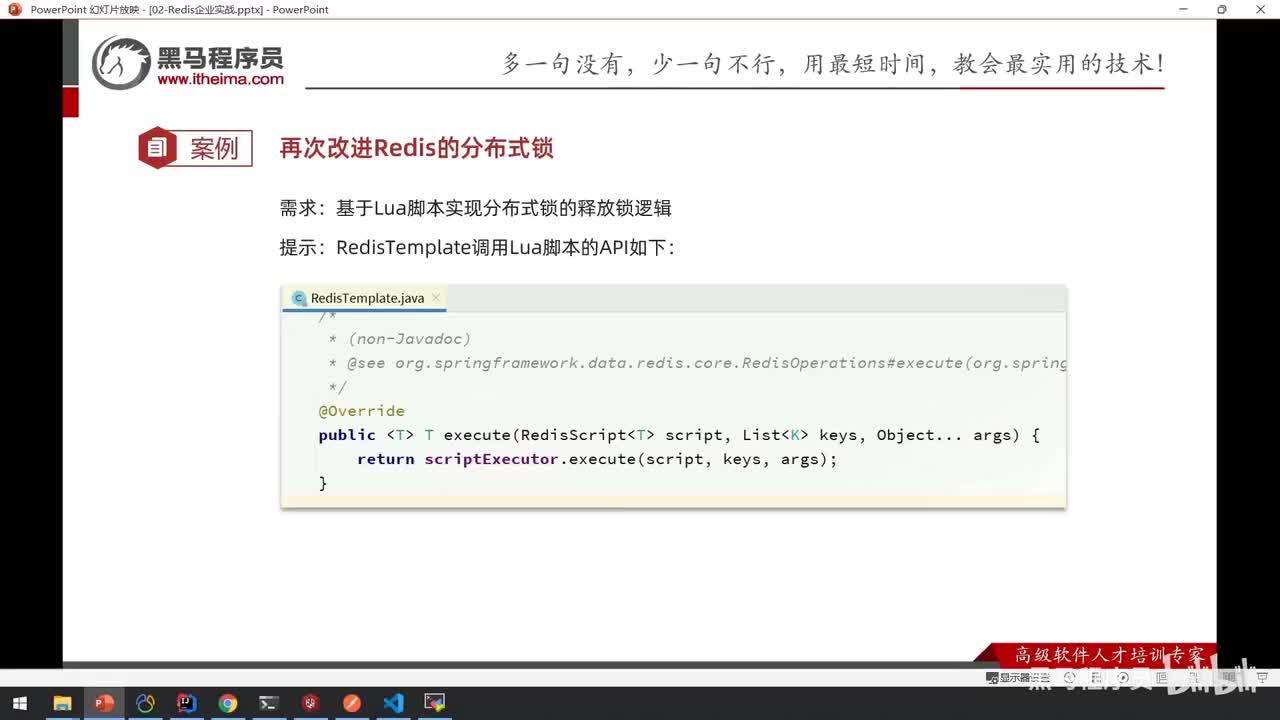This screenshot has height=720, width=1280.
Task: Open the orange round app in the taskbar
Action: coord(352,703)
